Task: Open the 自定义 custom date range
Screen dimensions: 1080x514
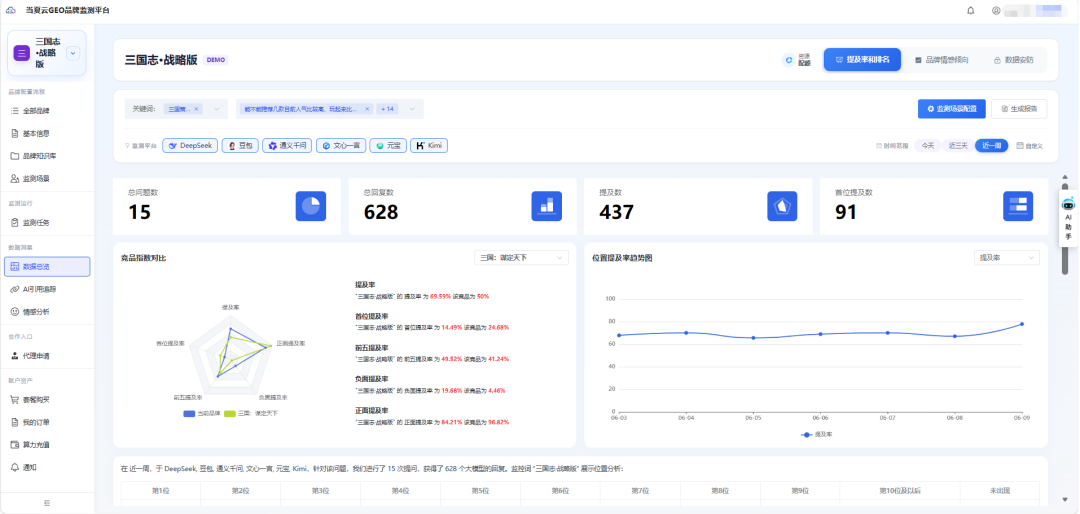Action: pos(1030,145)
